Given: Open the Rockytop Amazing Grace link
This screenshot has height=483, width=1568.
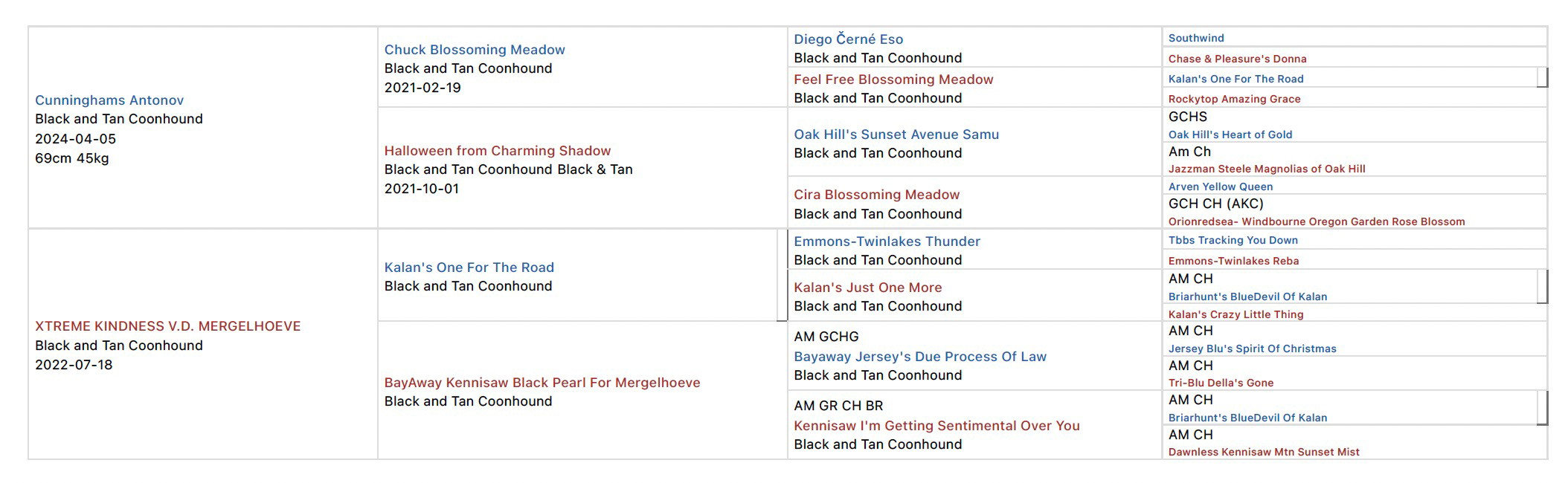Looking at the screenshot, I should 1234,99.
